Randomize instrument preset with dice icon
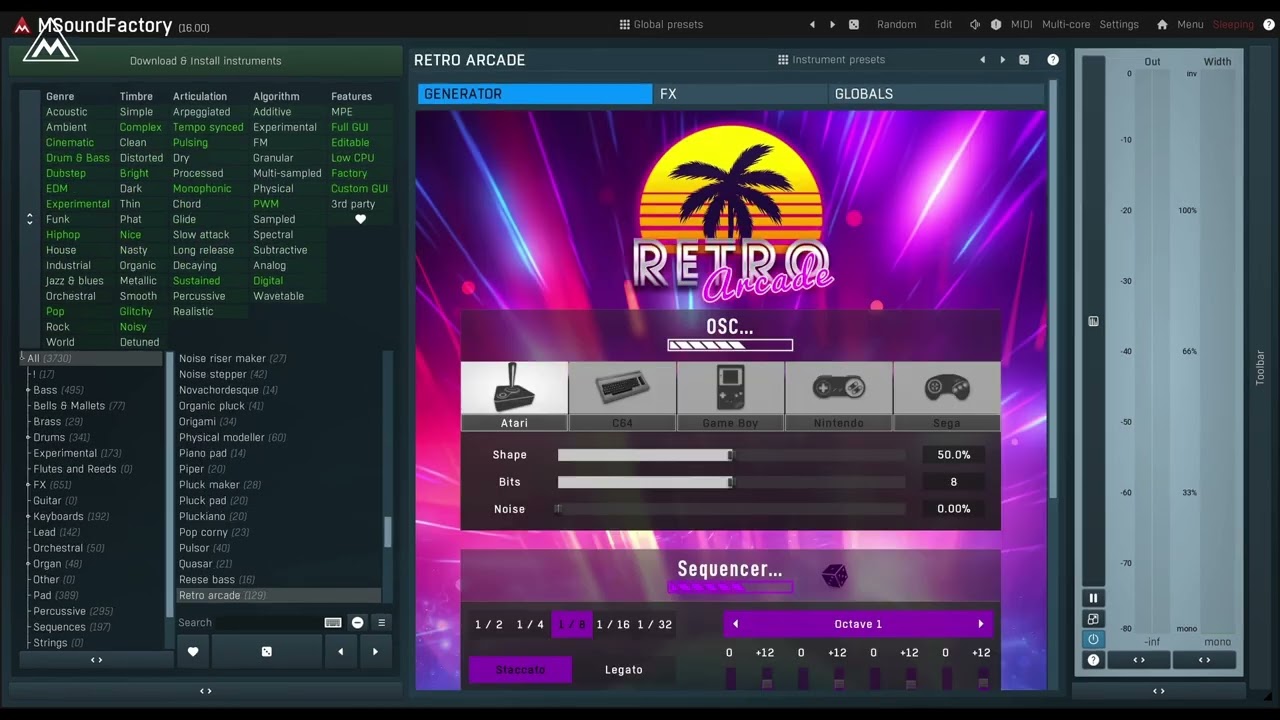The image size is (1280, 720). (x=1024, y=60)
